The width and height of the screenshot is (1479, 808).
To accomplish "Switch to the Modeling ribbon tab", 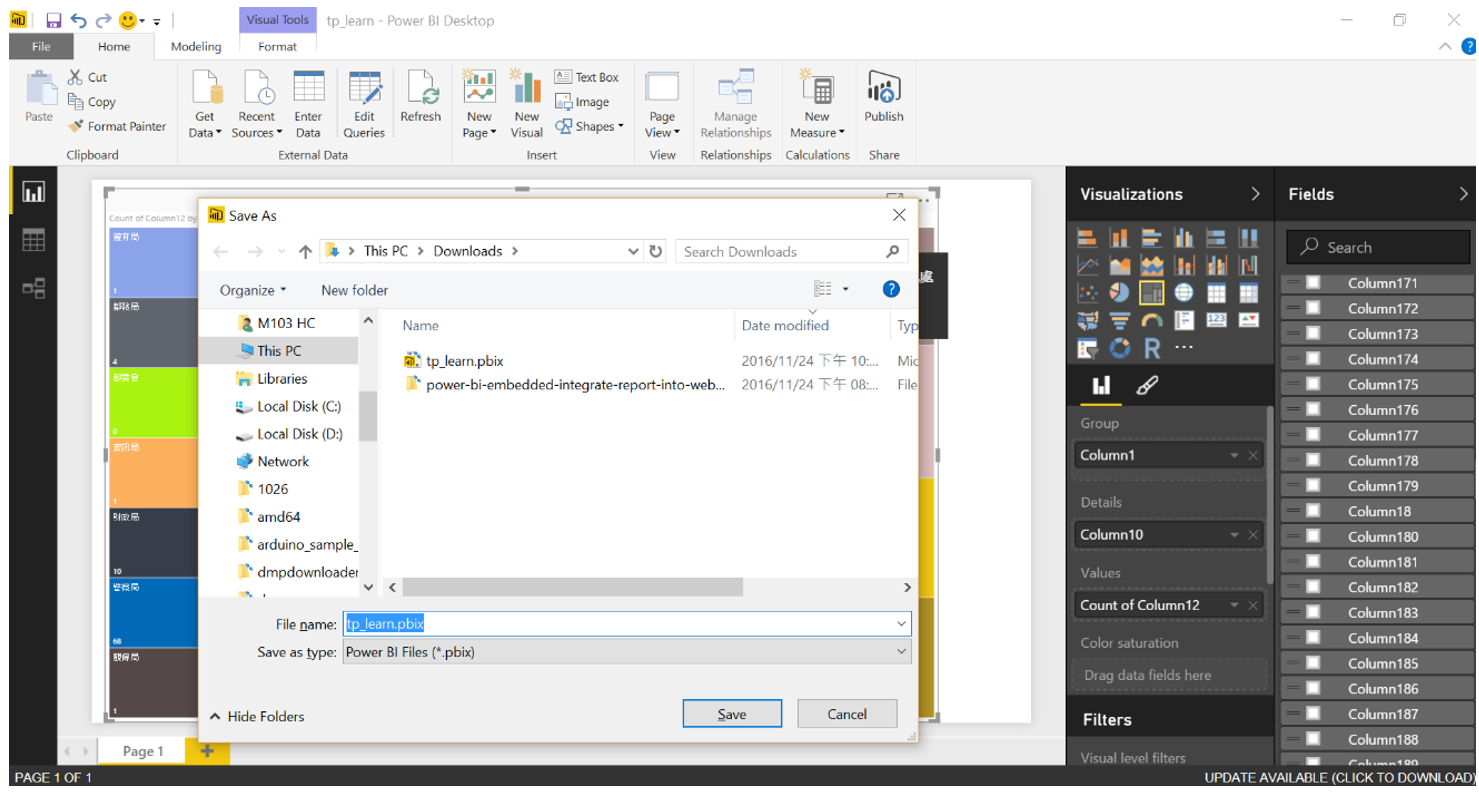I will (196, 46).
